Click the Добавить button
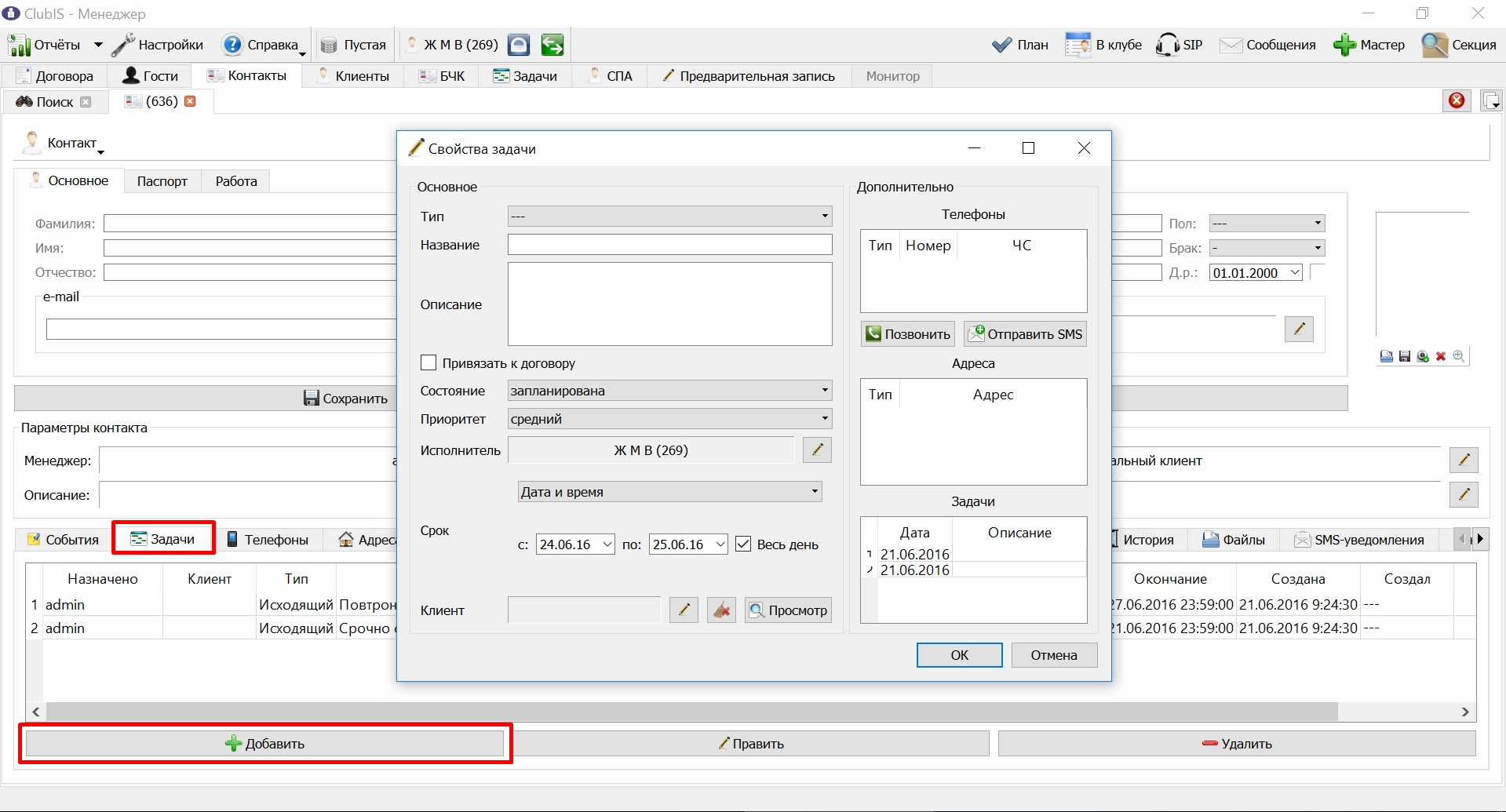Image resolution: width=1506 pixels, height=812 pixels. click(264, 743)
